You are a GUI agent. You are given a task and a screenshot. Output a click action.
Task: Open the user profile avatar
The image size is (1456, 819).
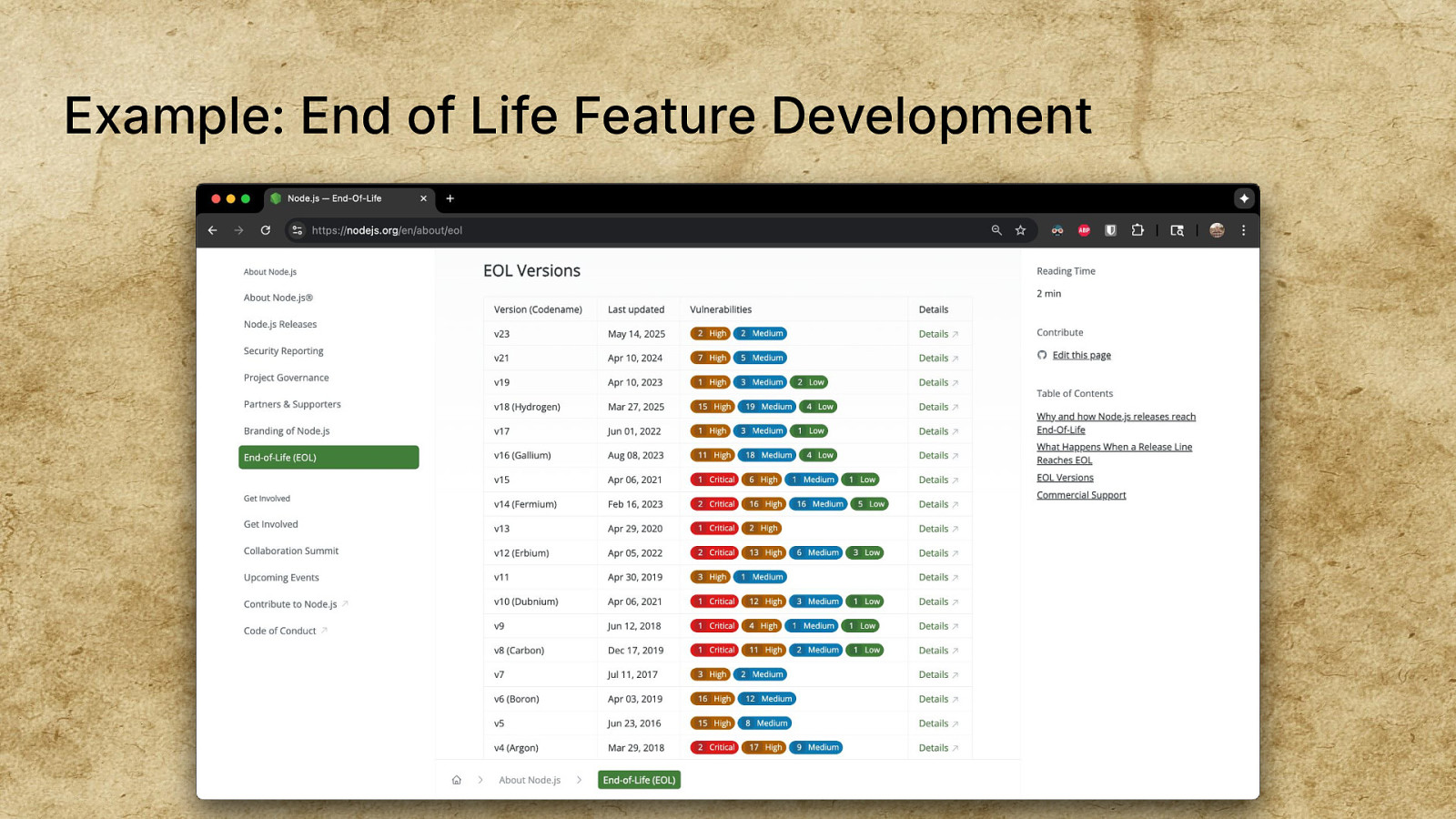point(1217,230)
